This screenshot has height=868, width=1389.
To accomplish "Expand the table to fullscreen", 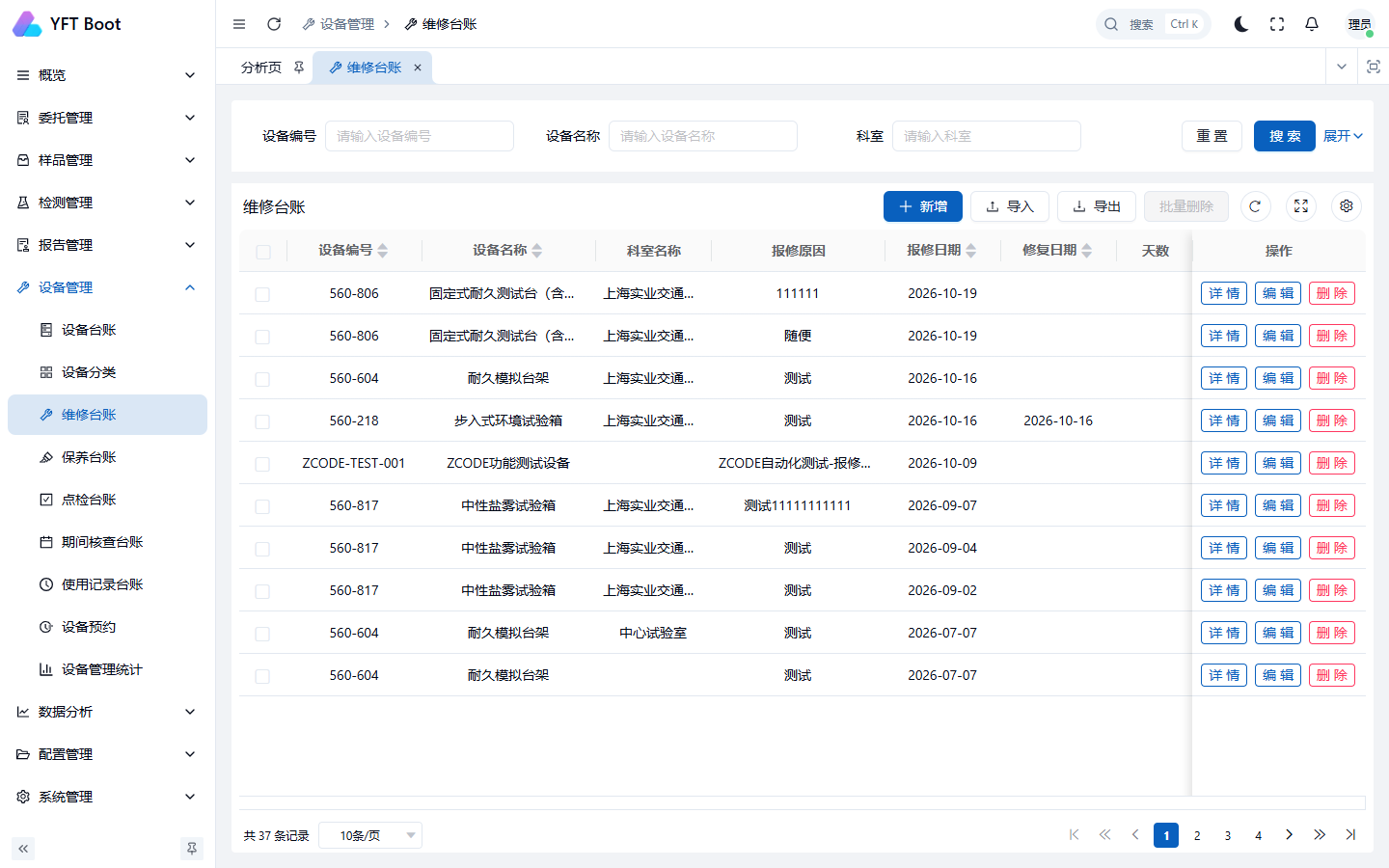I will point(1301,206).
